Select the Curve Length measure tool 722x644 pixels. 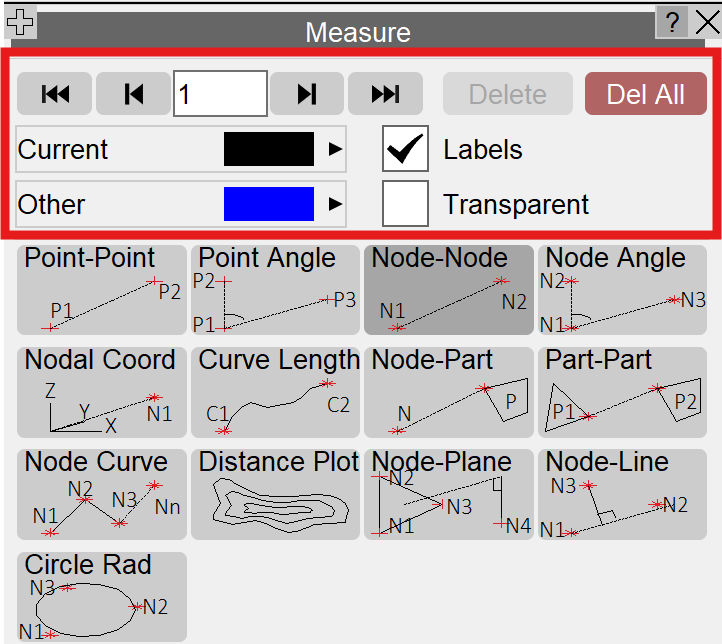tap(275, 392)
